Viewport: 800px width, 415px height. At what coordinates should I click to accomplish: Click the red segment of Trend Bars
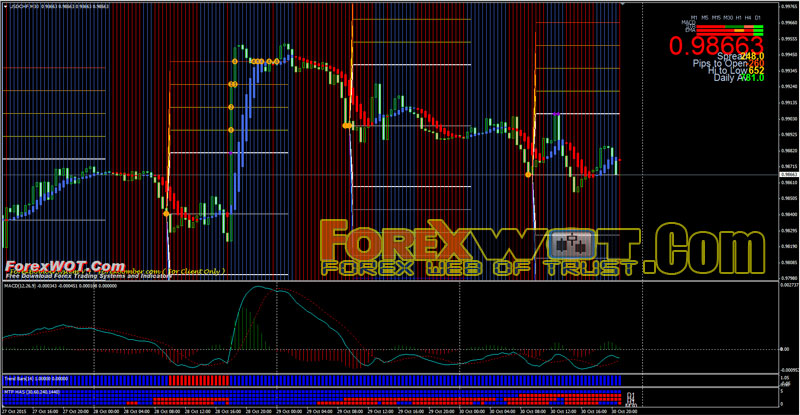[x=199, y=380]
